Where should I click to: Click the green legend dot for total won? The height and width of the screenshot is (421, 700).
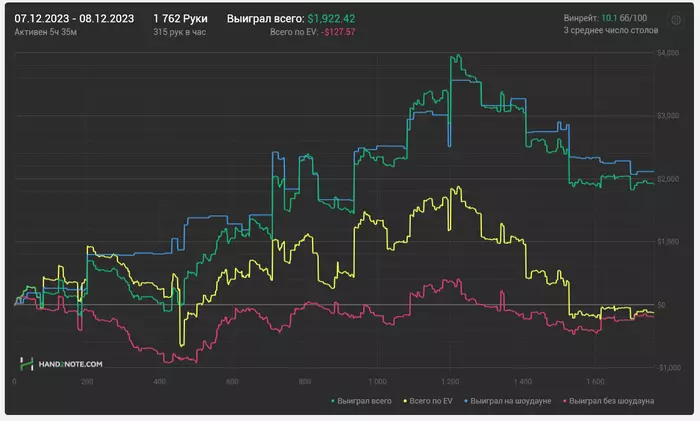click(333, 401)
